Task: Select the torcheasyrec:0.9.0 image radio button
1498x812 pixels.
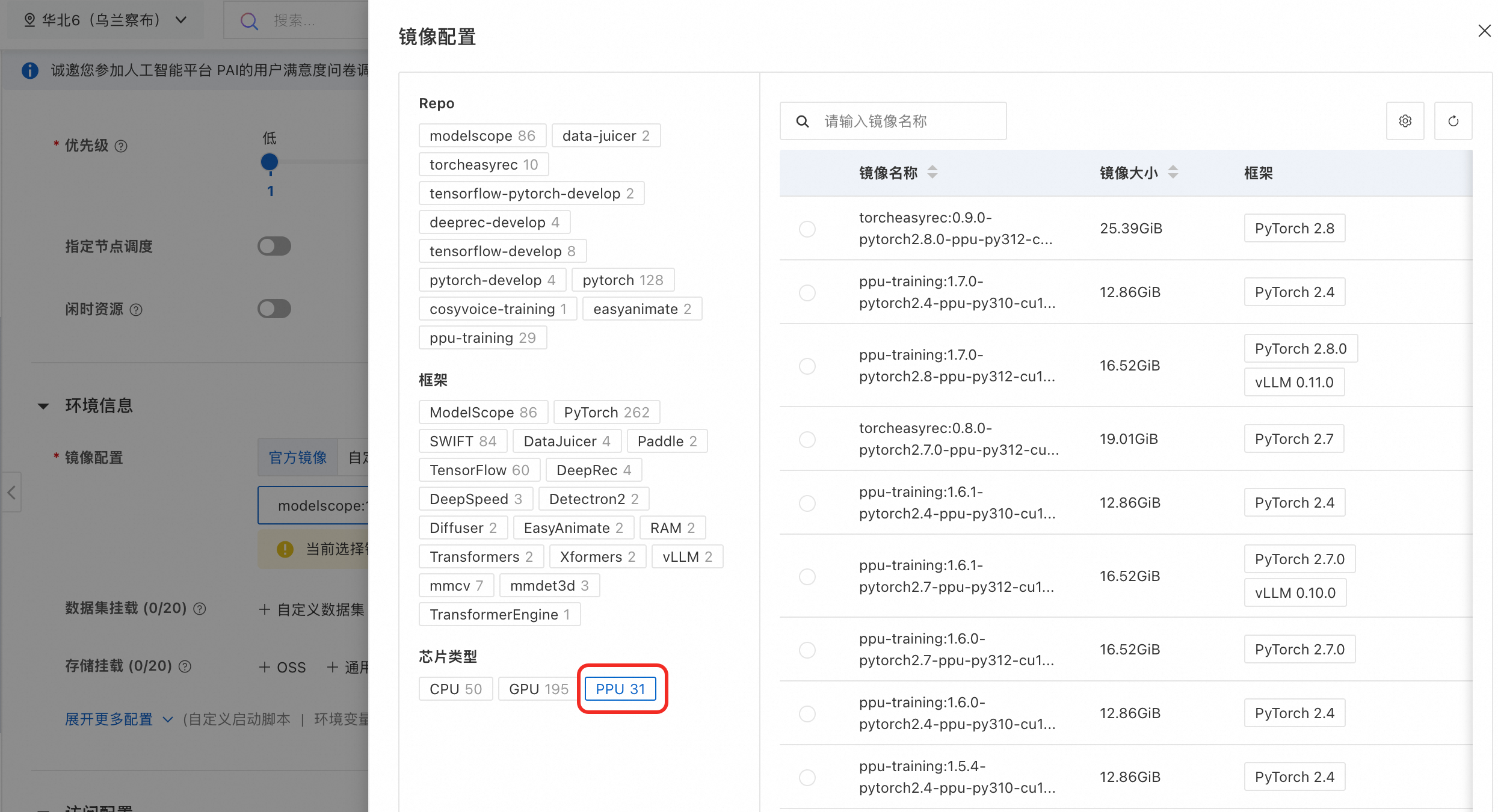Action: 807,229
